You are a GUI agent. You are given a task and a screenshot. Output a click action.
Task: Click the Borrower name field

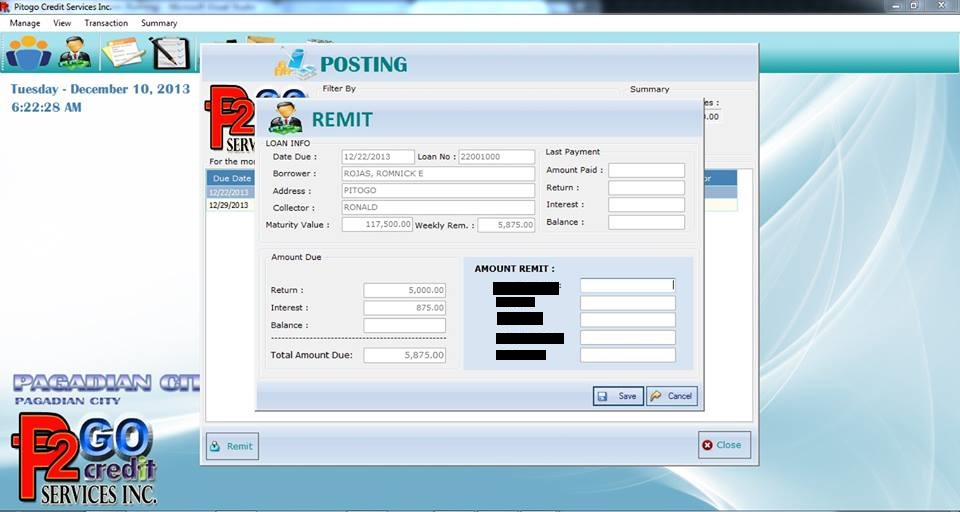pyautogui.click(x=438, y=173)
